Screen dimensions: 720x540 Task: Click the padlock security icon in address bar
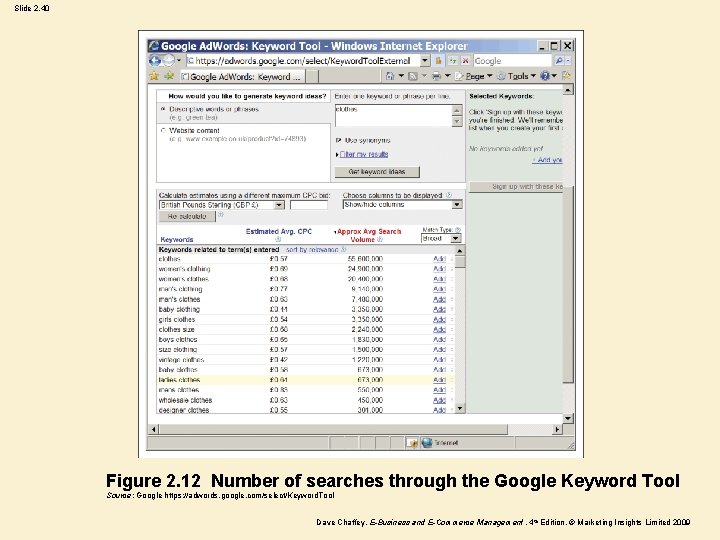438,61
